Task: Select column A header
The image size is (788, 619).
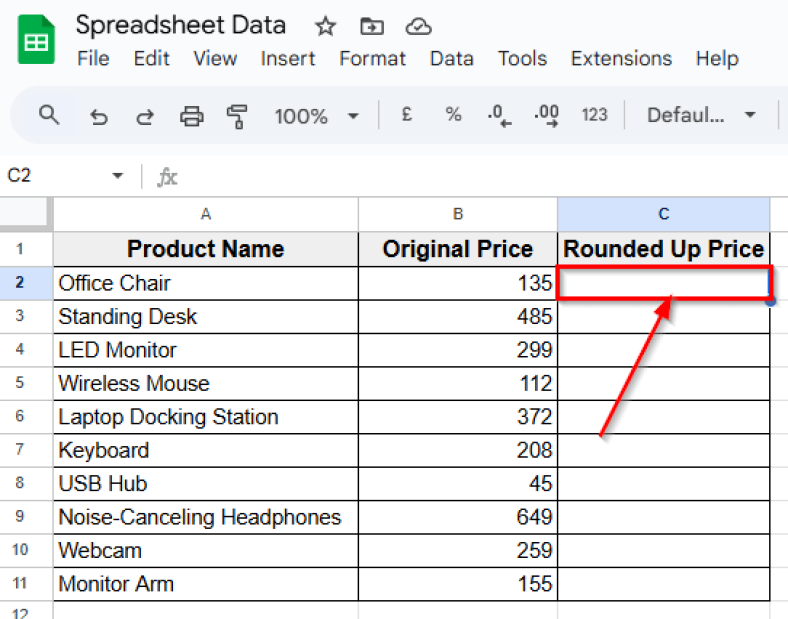Action: click(x=206, y=215)
